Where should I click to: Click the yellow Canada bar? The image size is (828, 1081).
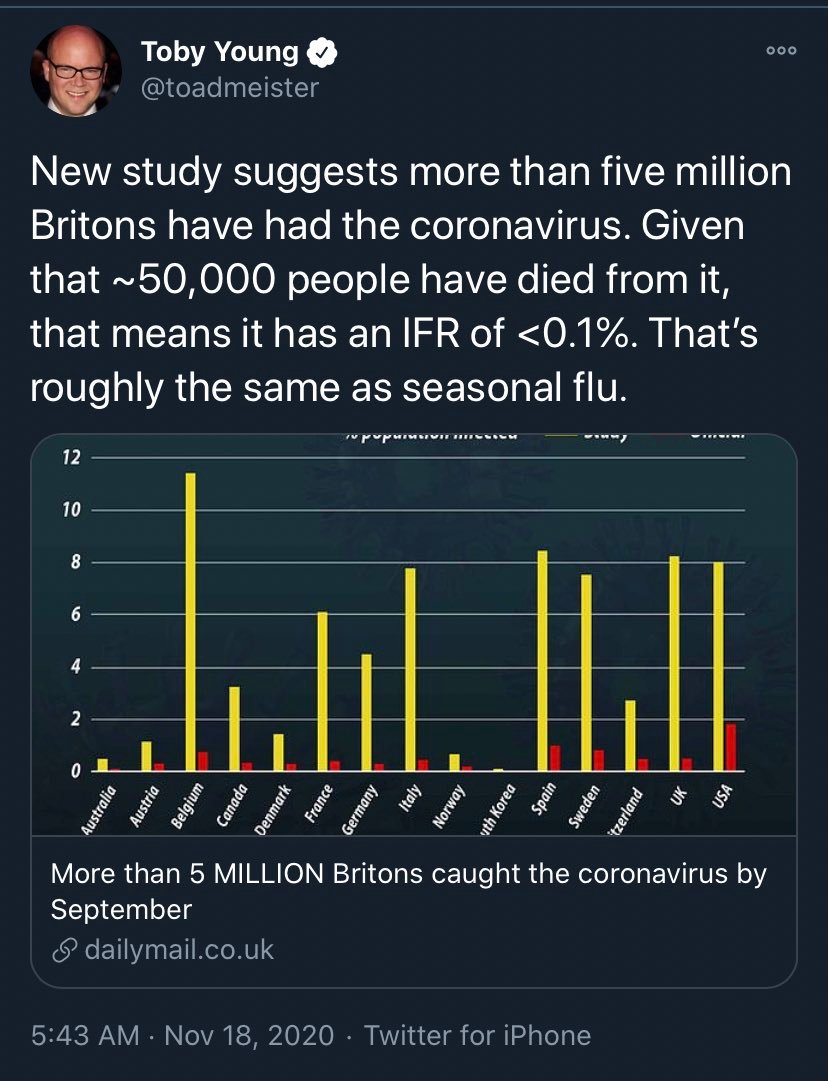coord(234,728)
